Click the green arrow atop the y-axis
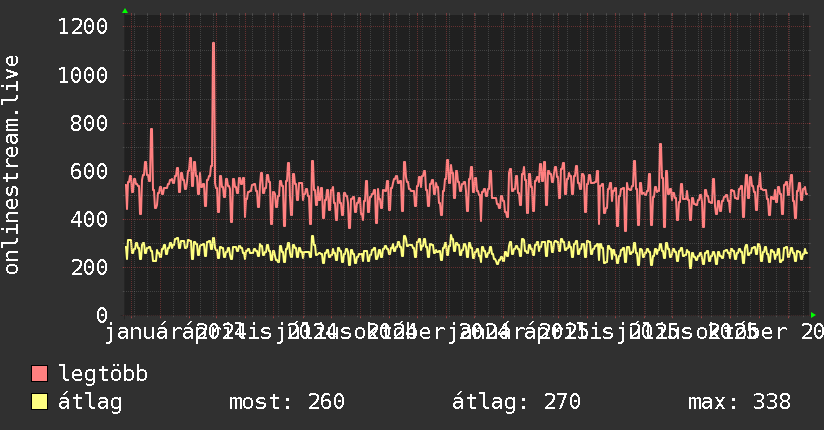Viewport: 824px width, 430px height. tap(125, 11)
